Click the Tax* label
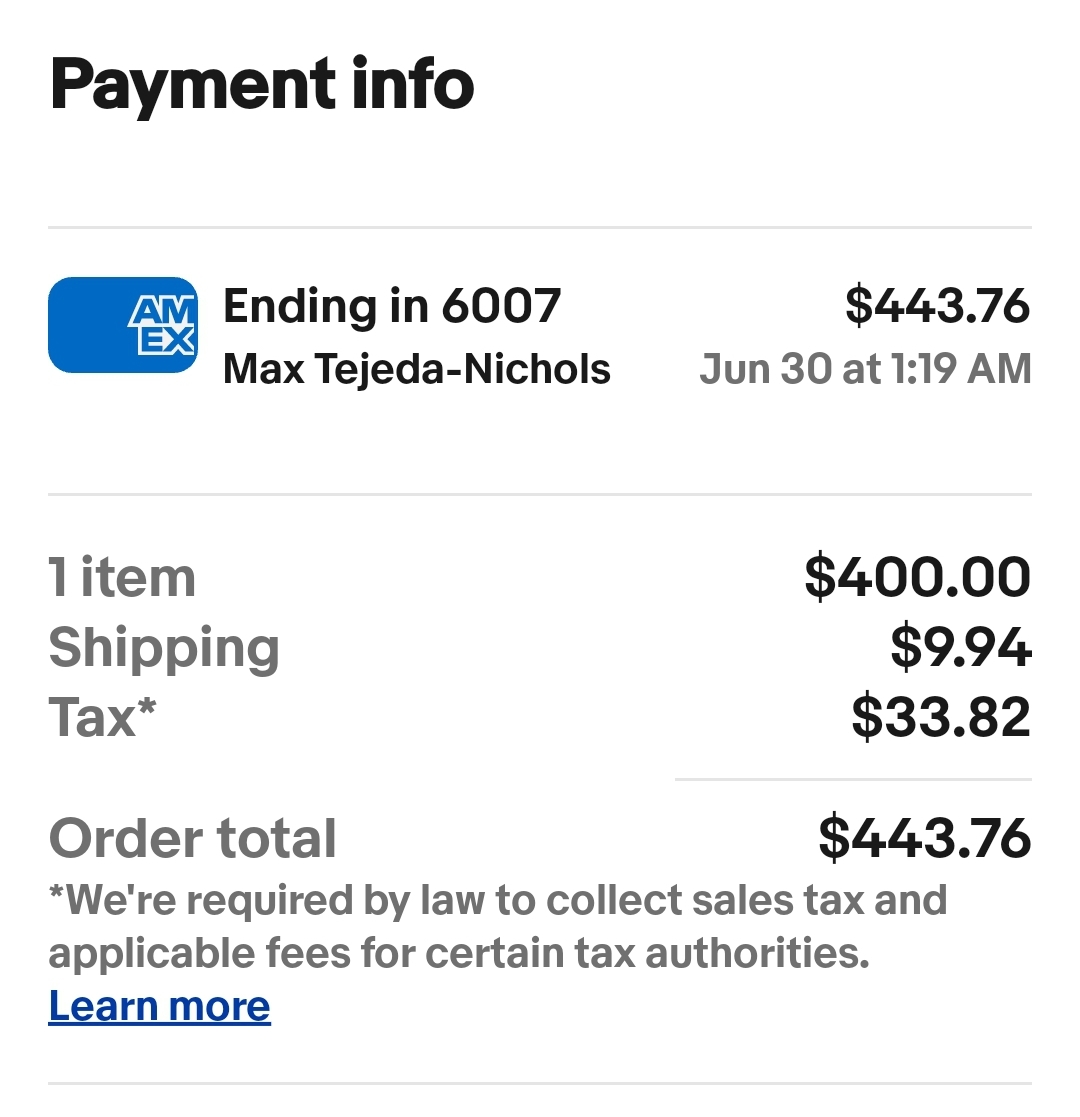This screenshot has height=1117, width=1080. point(102,717)
